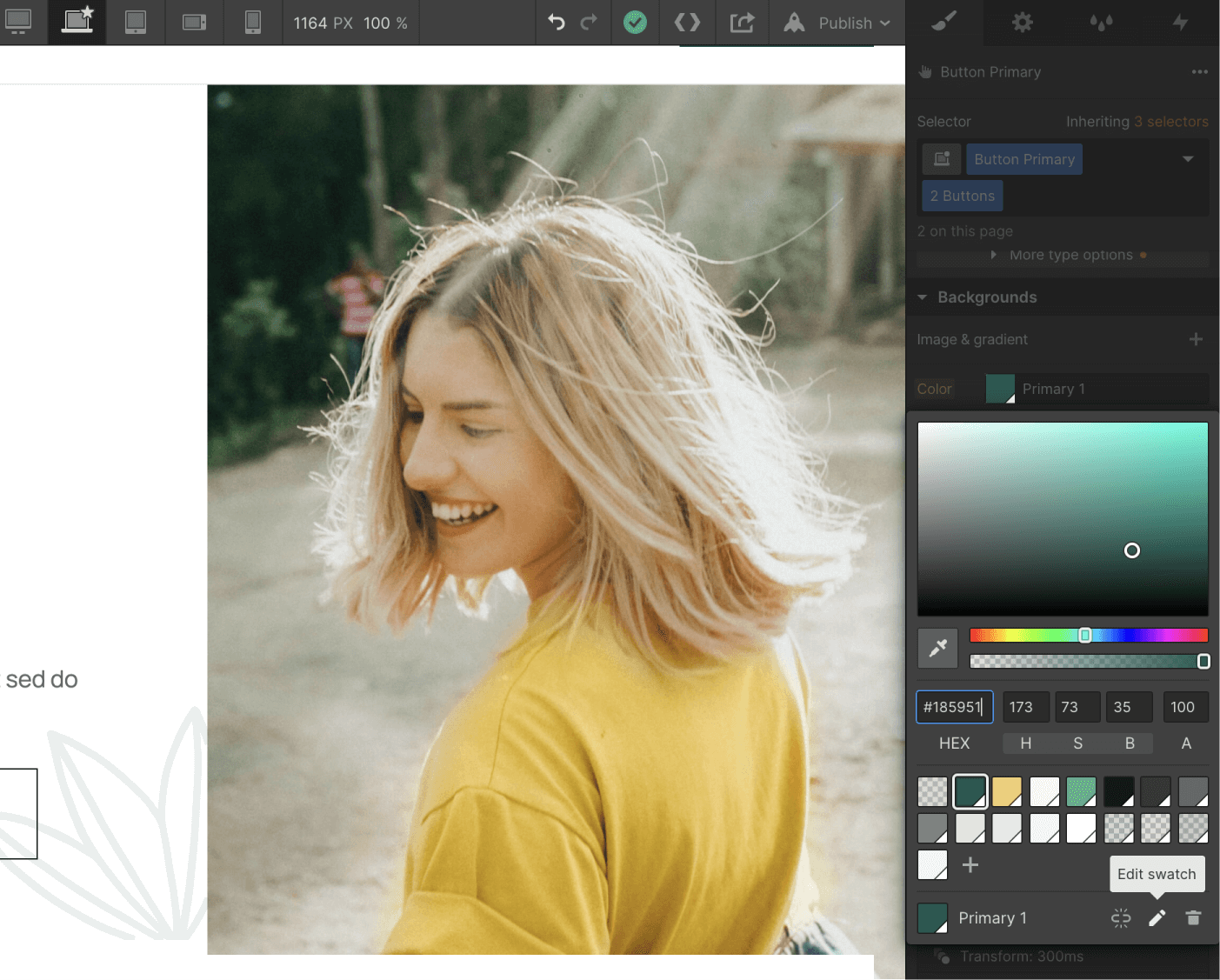1220x980 pixels.
Task: Click the share project icon
Action: tap(742, 23)
